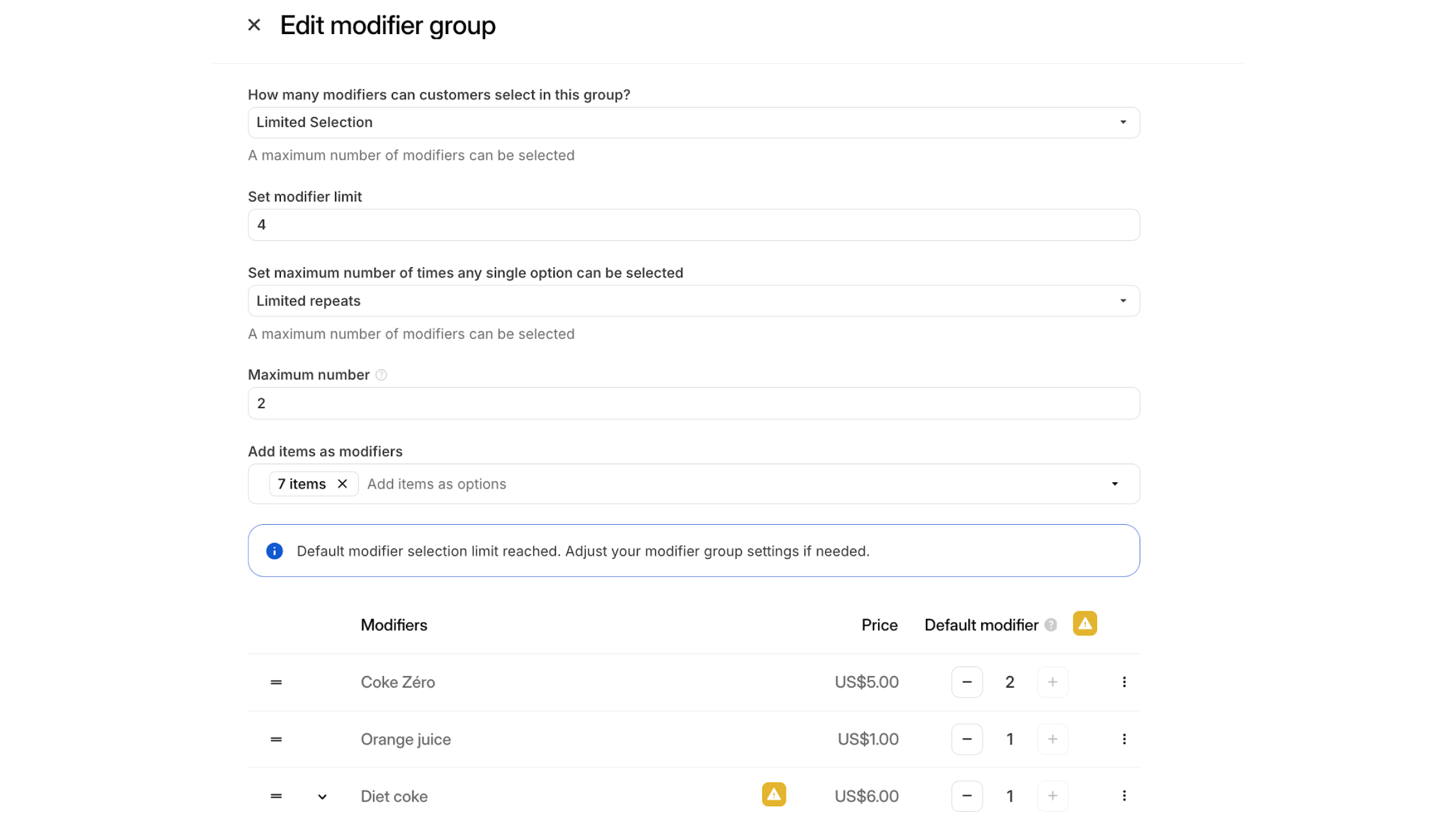
Task: Click the warning icon beside Default modifier
Action: click(x=1085, y=624)
